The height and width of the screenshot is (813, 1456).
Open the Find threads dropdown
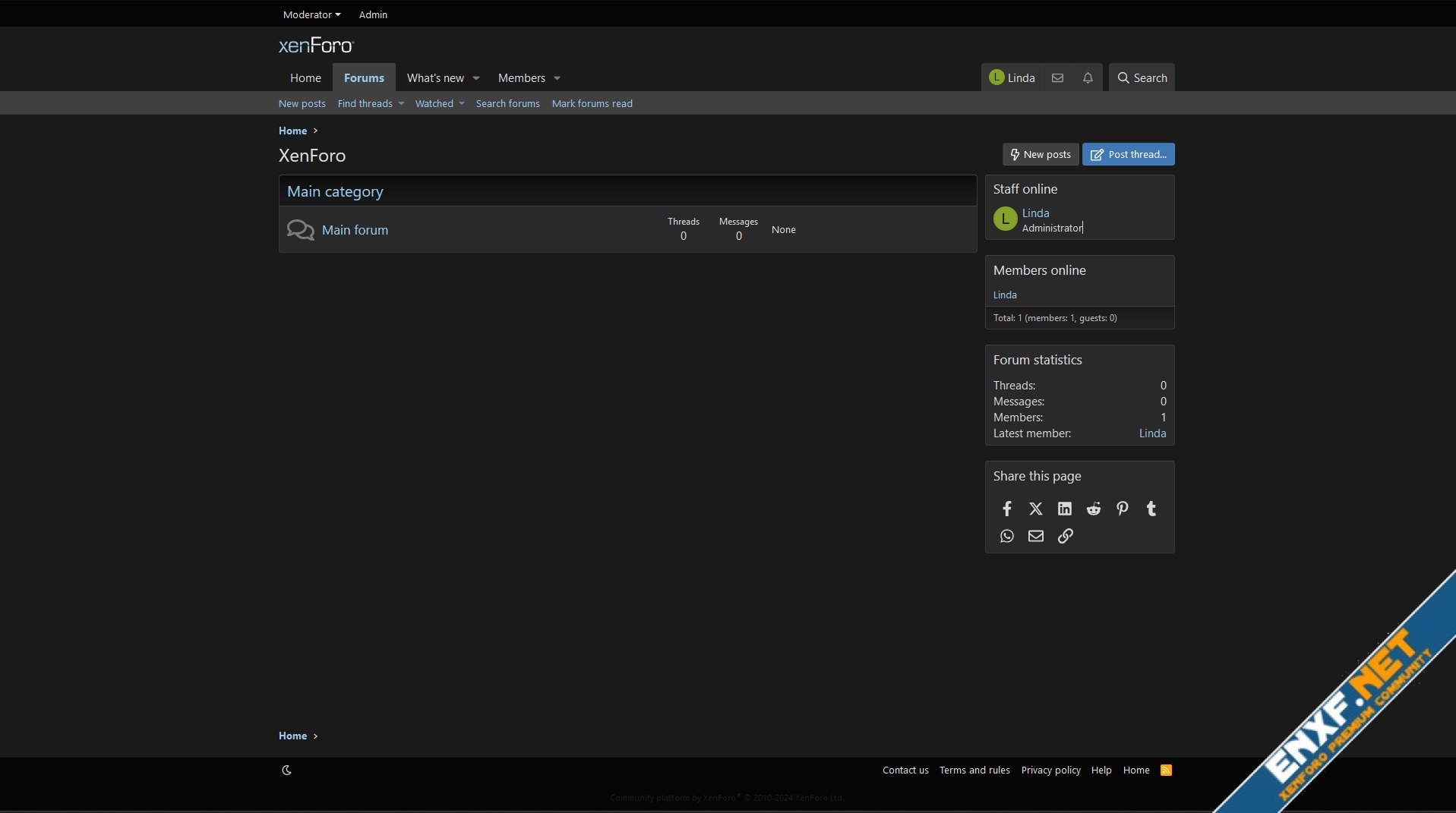[371, 103]
